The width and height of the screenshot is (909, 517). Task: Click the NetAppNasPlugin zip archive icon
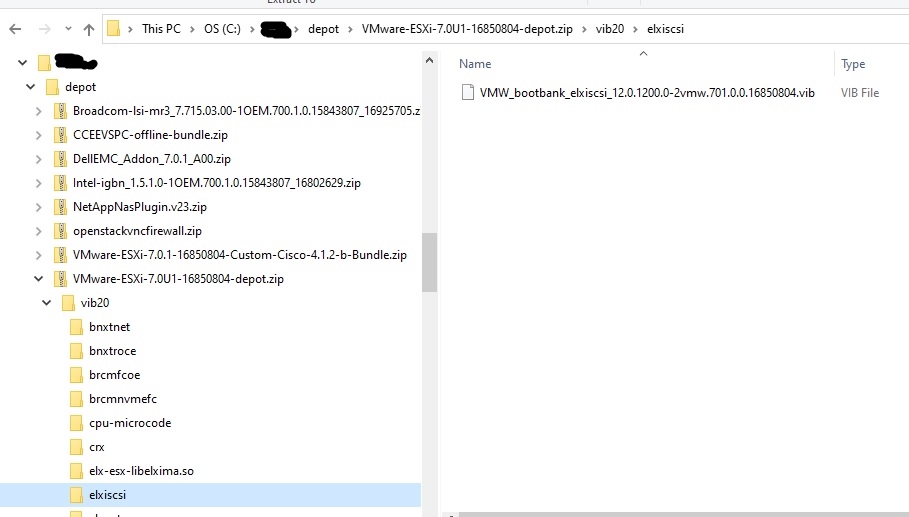[x=60, y=207]
